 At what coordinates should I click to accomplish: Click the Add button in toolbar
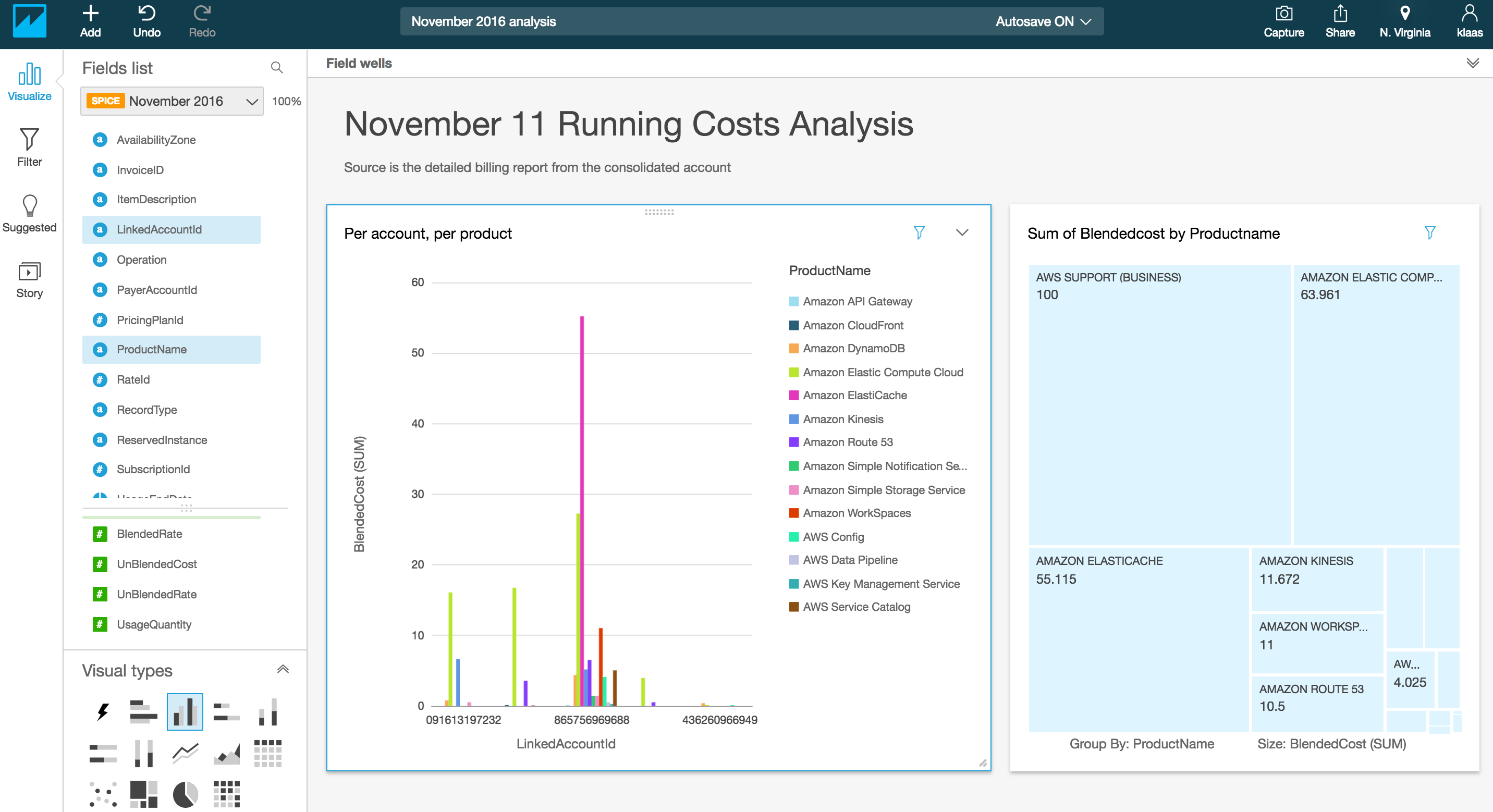click(x=90, y=21)
